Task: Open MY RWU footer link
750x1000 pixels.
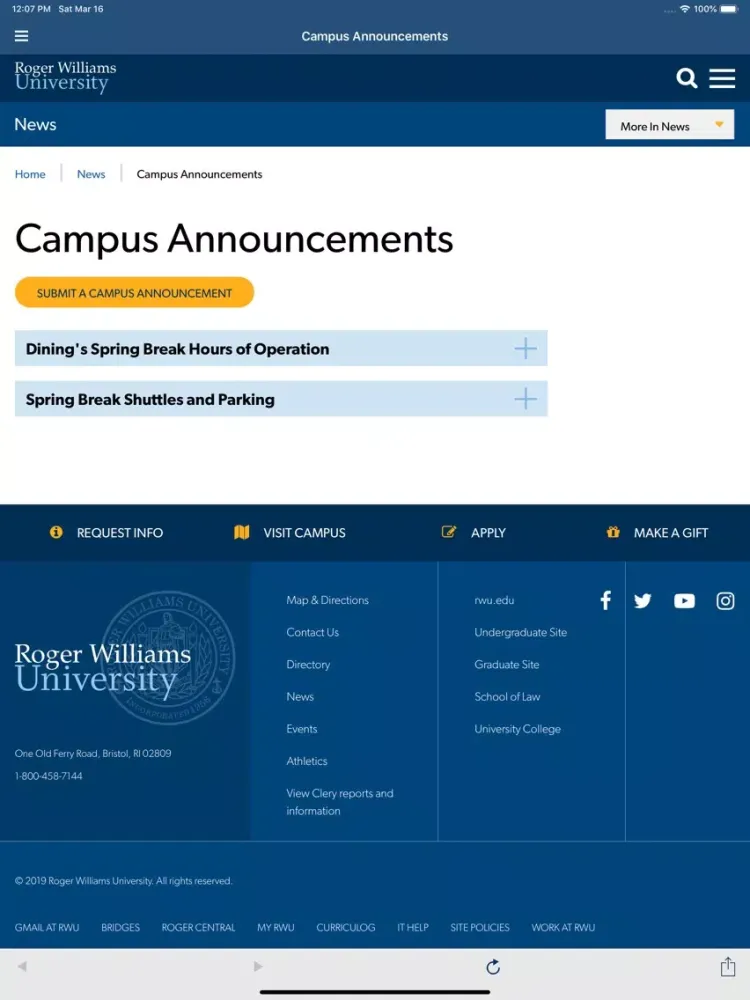Action: tap(276, 927)
